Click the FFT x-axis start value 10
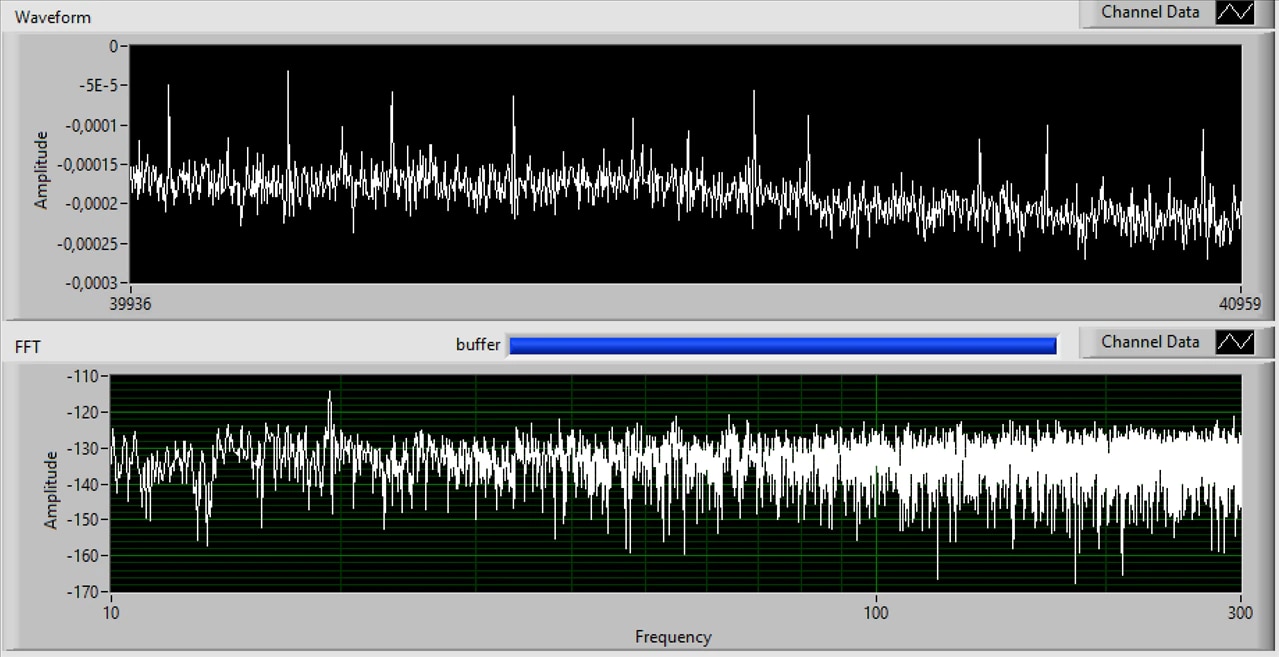1279x657 pixels. pyautogui.click(x=110, y=612)
